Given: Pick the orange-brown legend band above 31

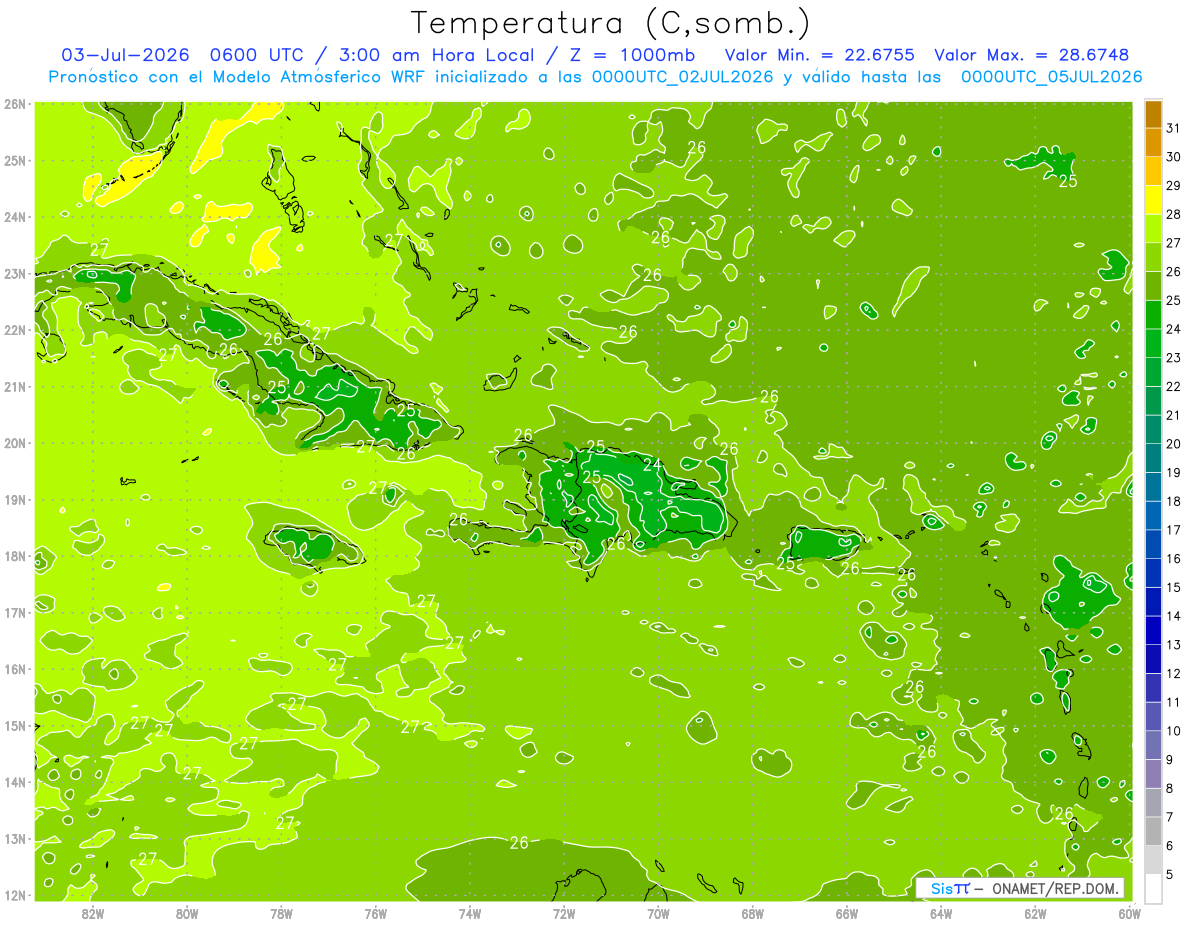Looking at the screenshot, I should click(x=1153, y=114).
